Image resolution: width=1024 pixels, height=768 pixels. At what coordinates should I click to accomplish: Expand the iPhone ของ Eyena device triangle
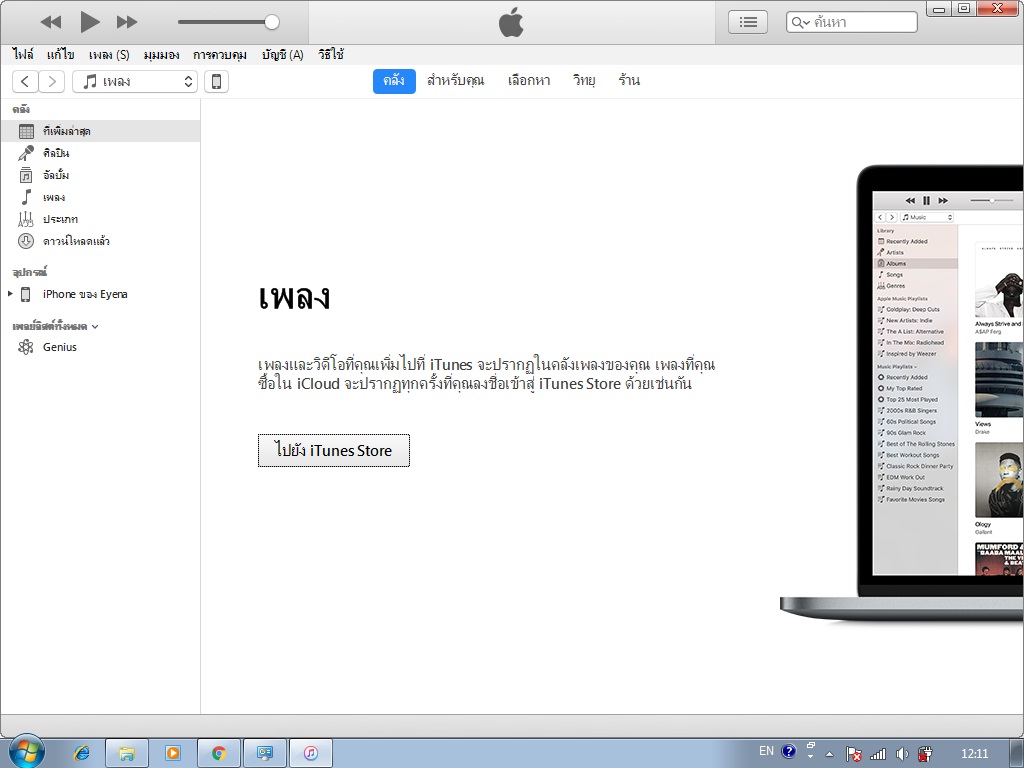click(x=10, y=295)
